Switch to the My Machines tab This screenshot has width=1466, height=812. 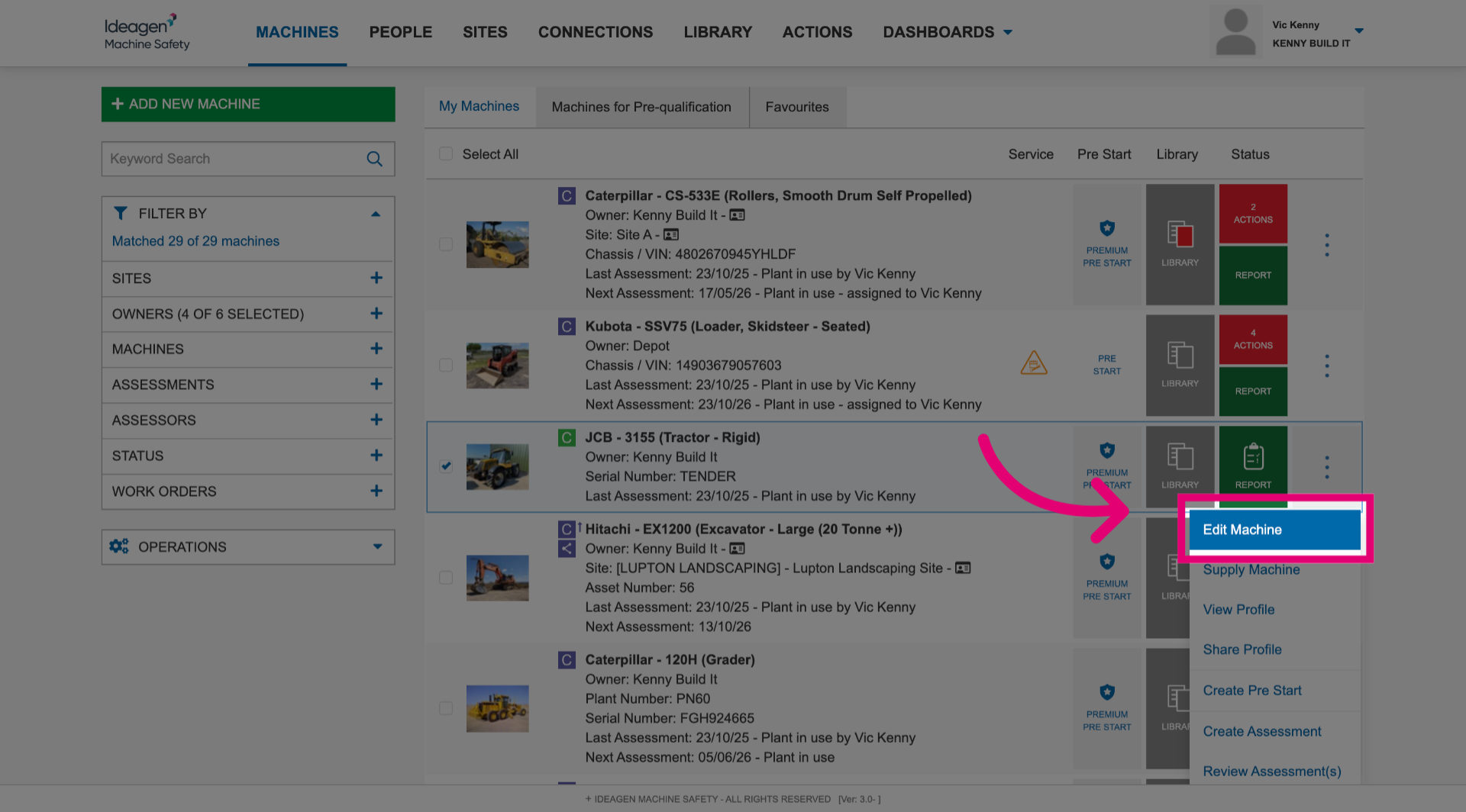[480, 106]
